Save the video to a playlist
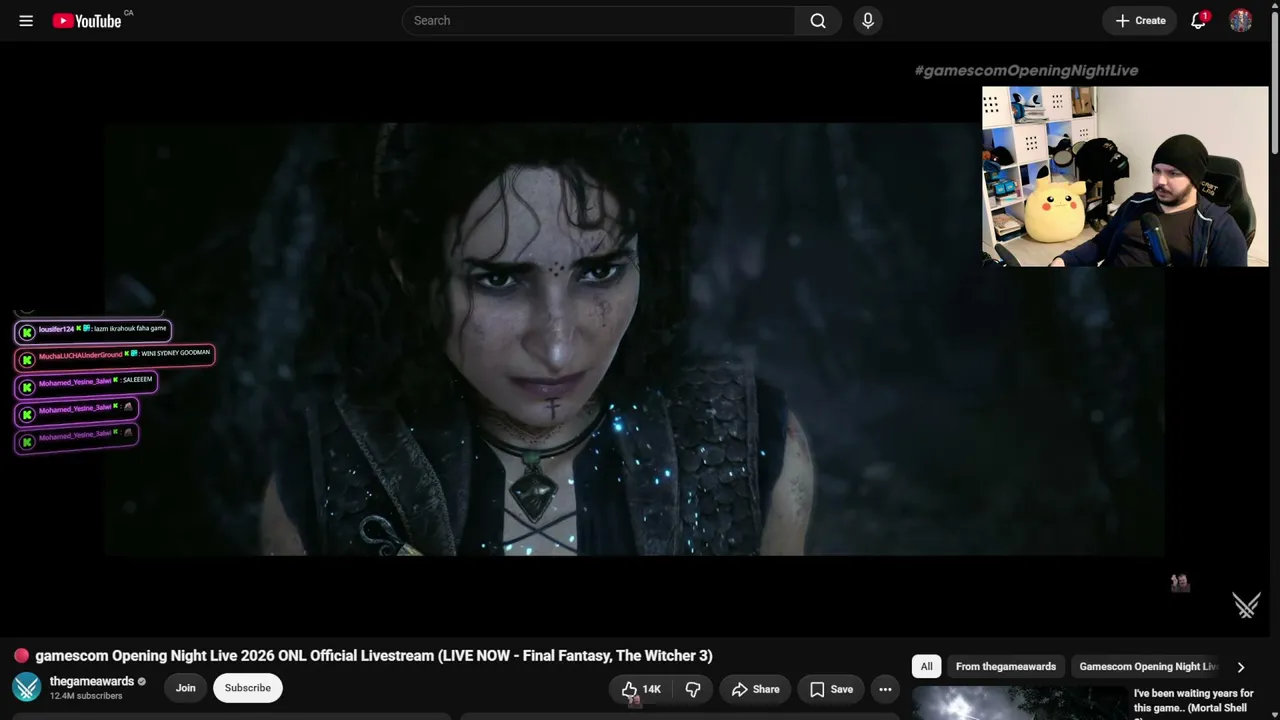The image size is (1280, 720). coord(831,689)
